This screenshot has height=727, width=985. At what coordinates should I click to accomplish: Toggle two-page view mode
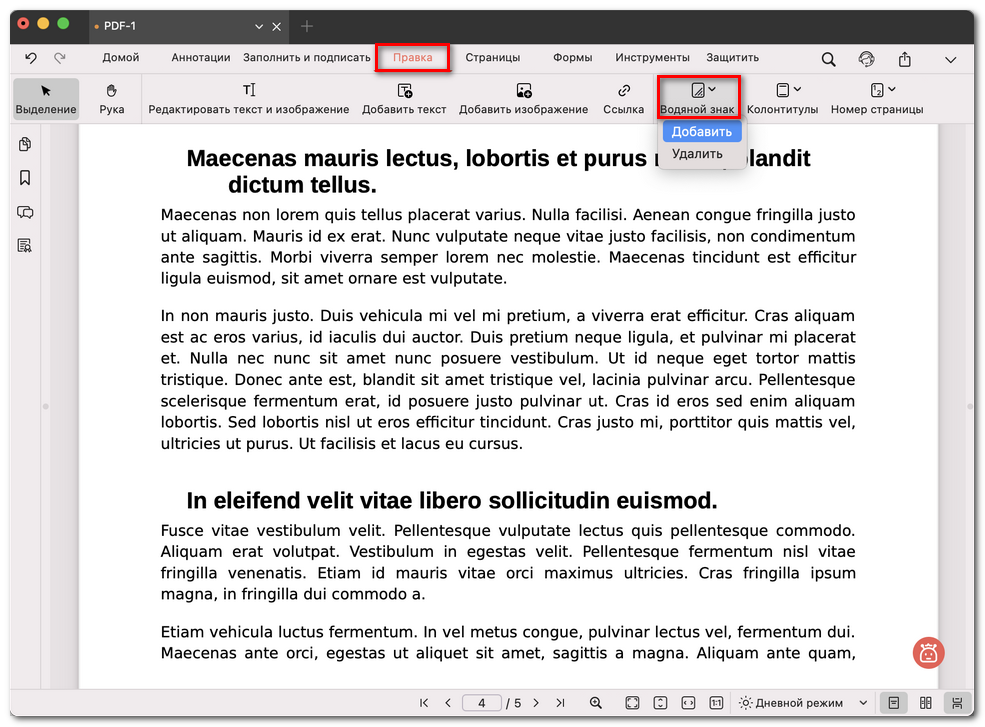click(926, 703)
